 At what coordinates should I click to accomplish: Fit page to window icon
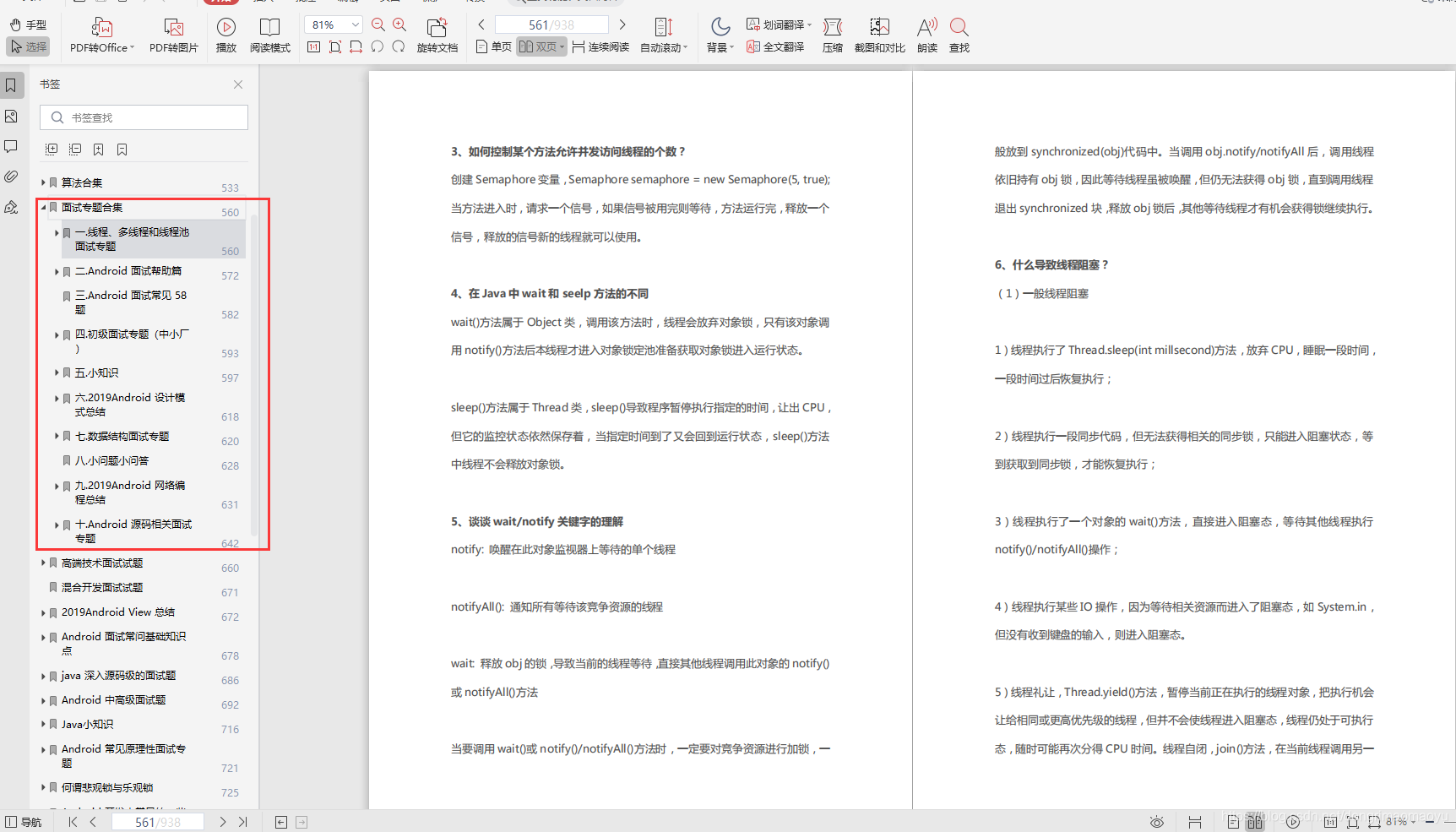pyautogui.click(x=335, y=47)
